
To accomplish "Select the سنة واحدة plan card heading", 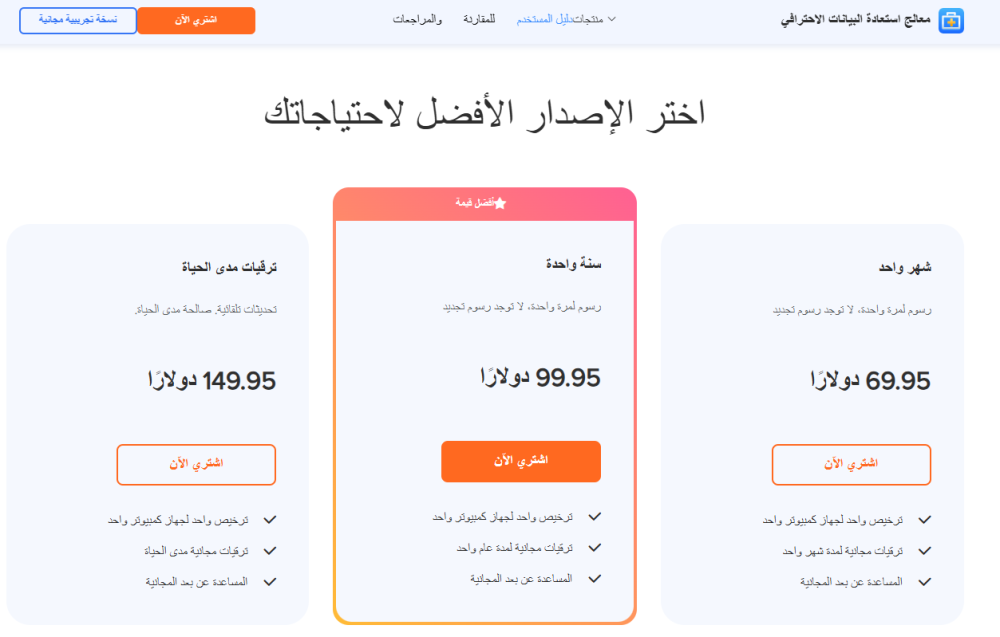I will [x=573, y=264].
